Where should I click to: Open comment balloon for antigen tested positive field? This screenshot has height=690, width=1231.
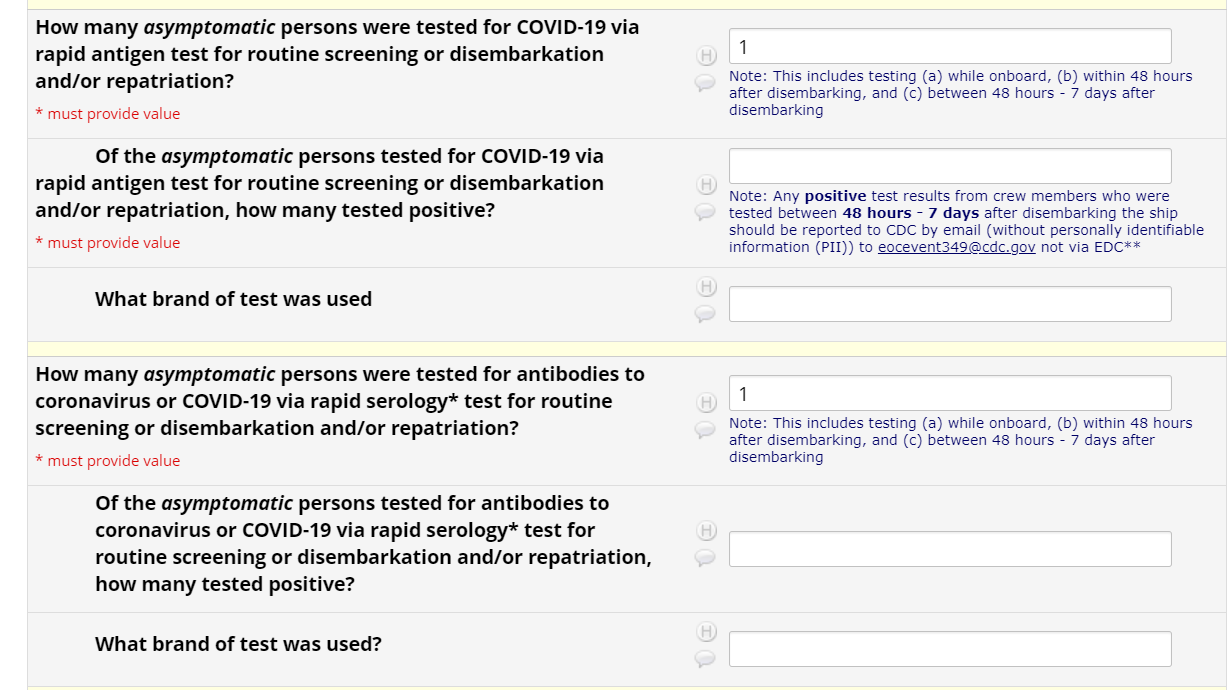(x=705, y=212)
